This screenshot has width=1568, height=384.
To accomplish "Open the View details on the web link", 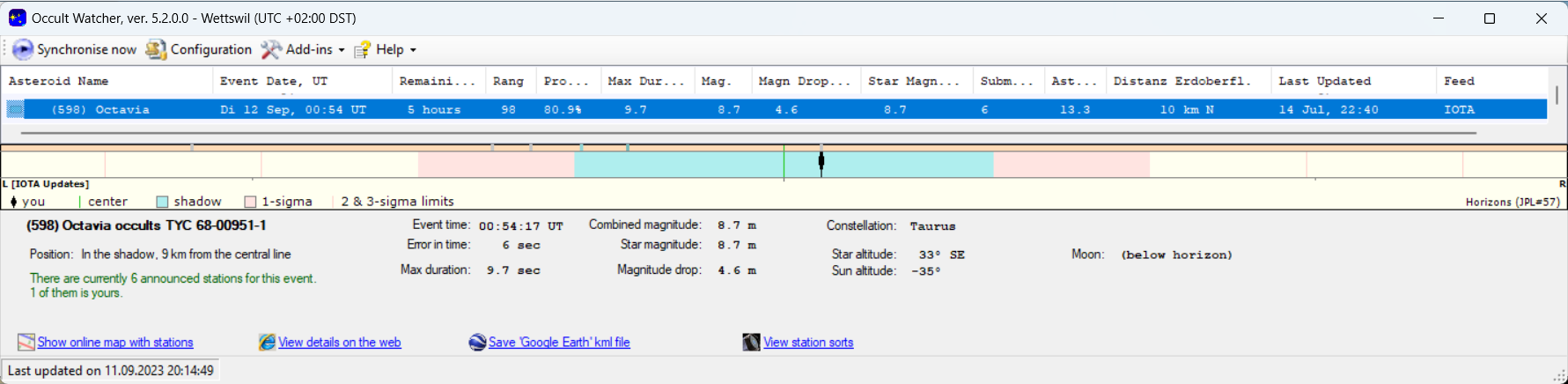I will [x=339, y=343].
